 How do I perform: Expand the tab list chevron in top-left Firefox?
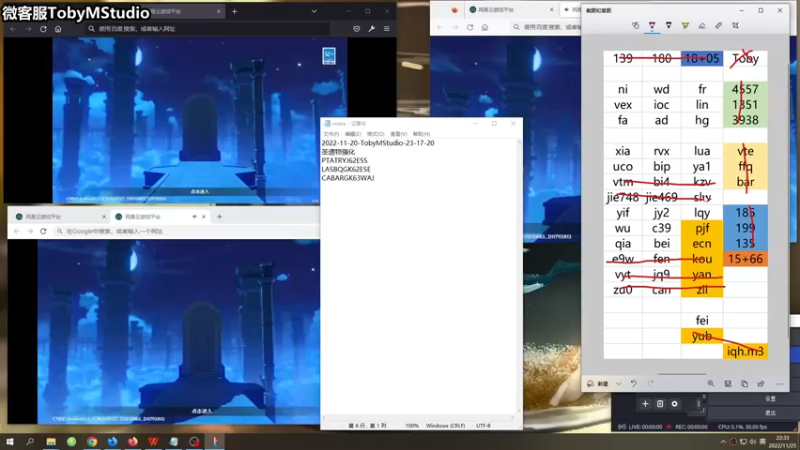tap(314, 11)
